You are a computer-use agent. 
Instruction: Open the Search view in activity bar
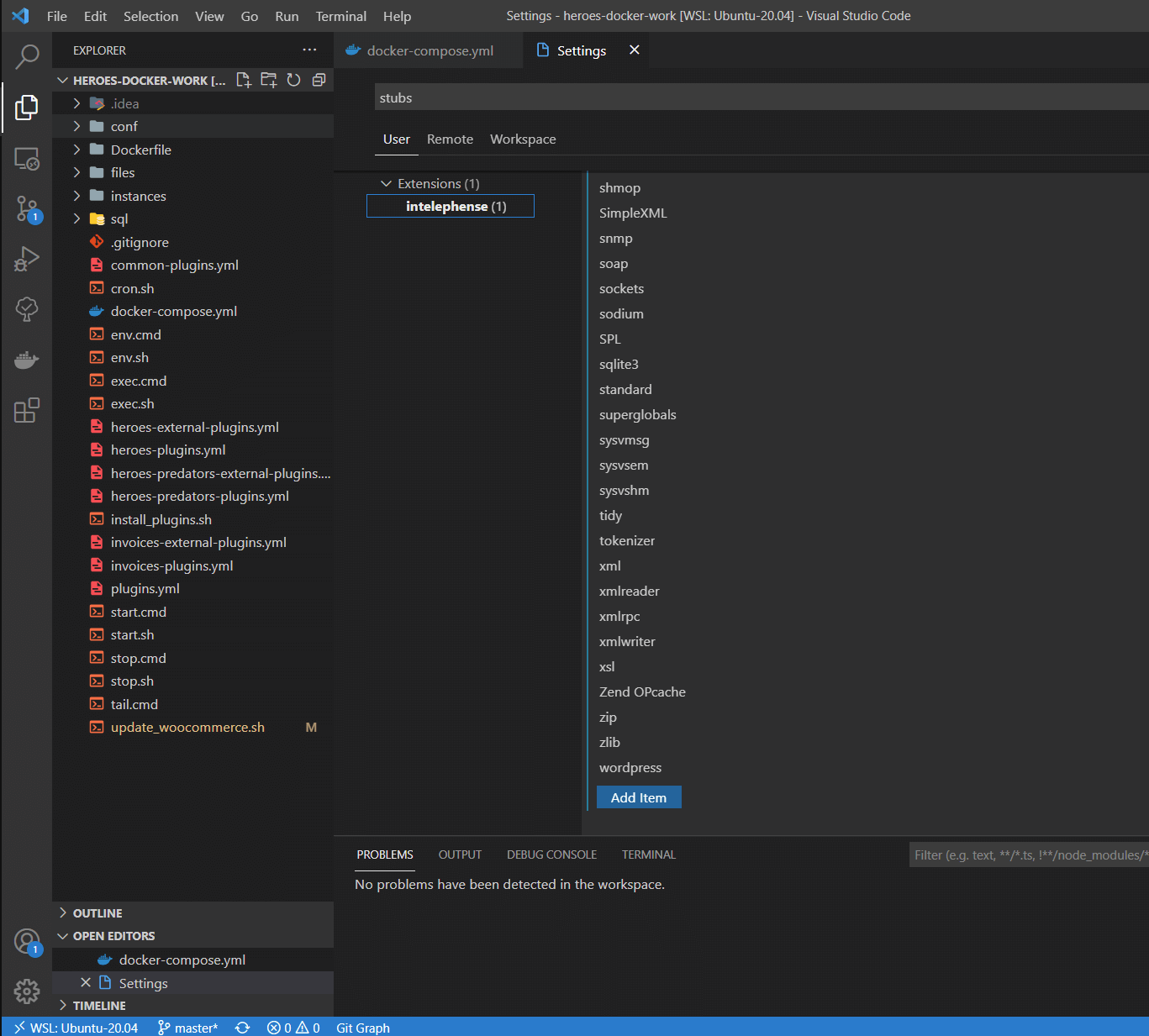point(27,56)
